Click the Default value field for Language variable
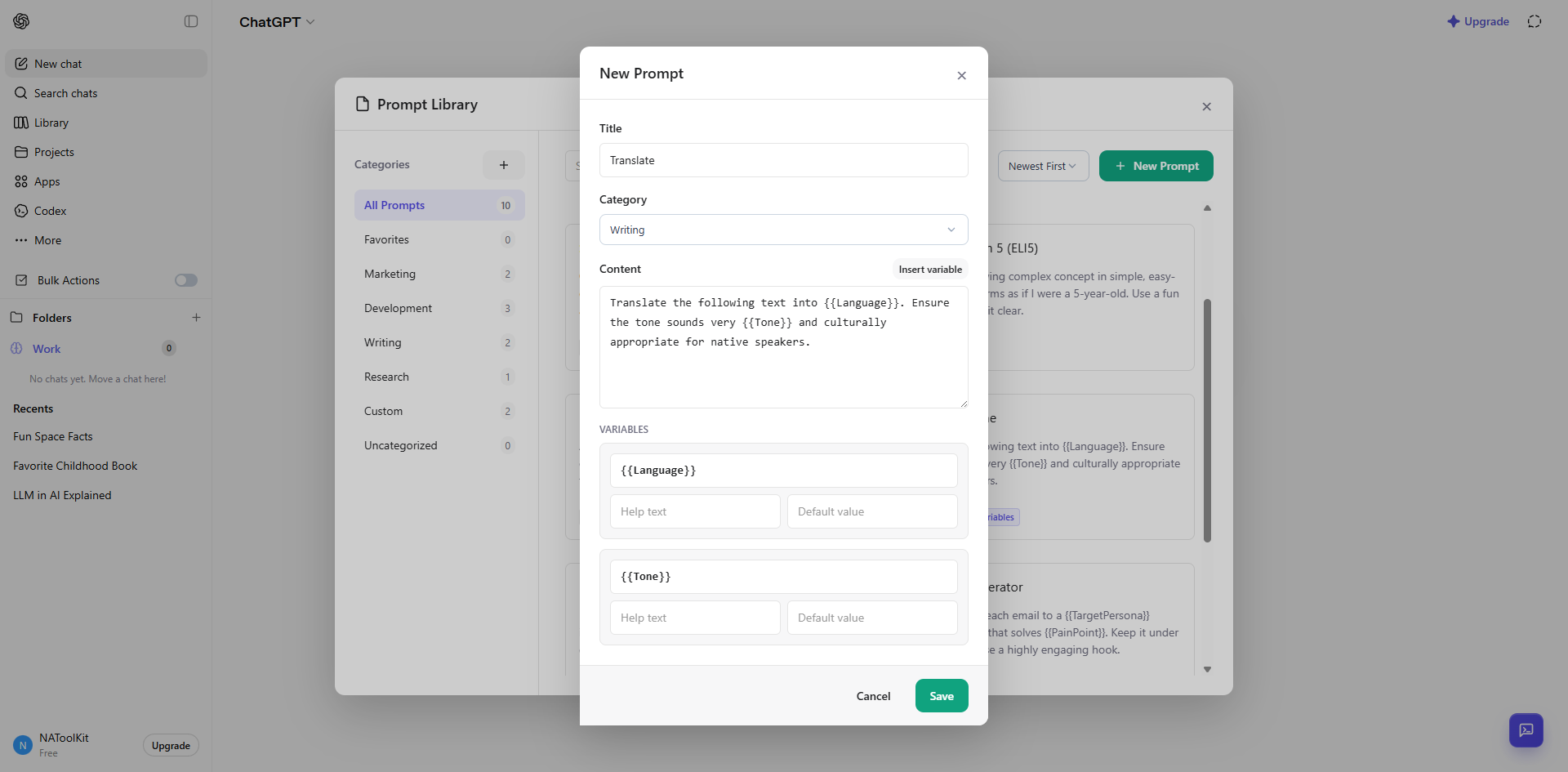 click(x=872, y=511)
